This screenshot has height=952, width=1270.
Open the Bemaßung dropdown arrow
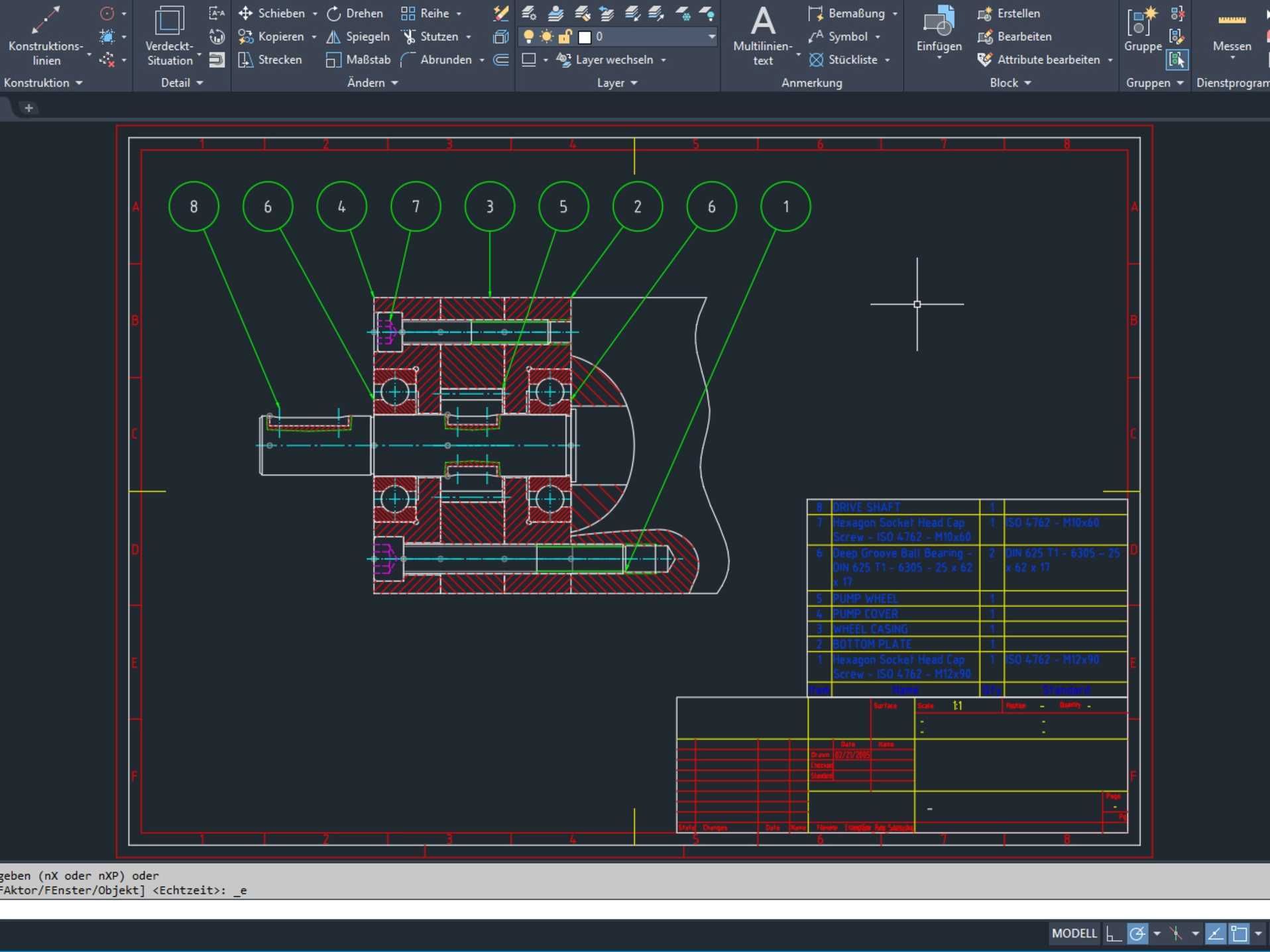[895, 13]
